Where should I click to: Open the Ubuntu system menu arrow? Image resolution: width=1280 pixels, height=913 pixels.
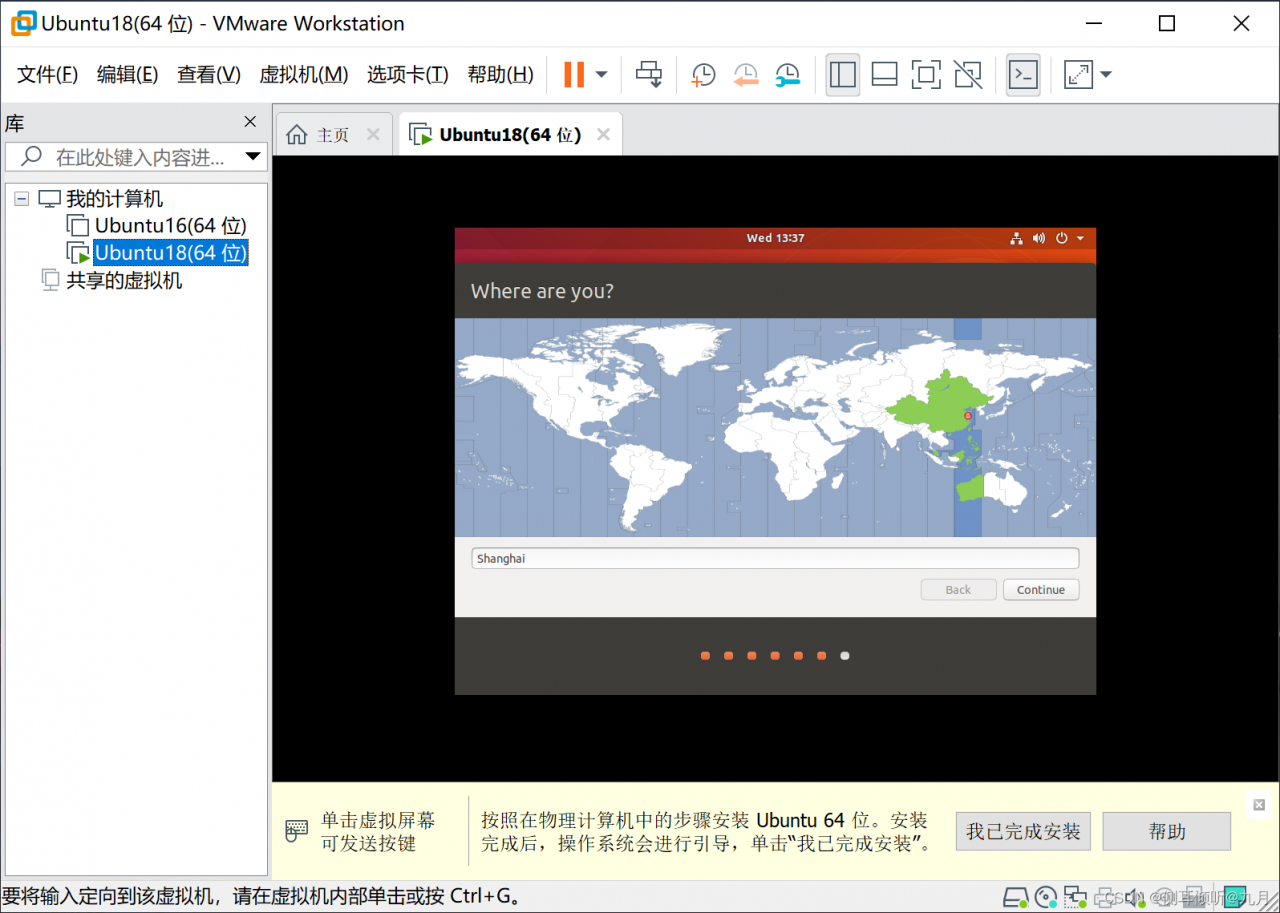tap(1081, 238)
